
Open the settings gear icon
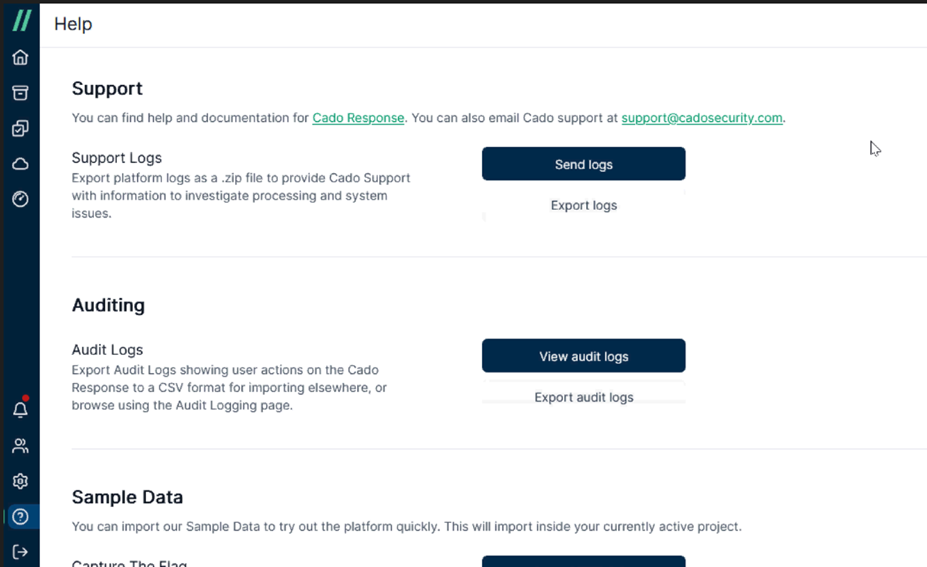pos(20,481)
